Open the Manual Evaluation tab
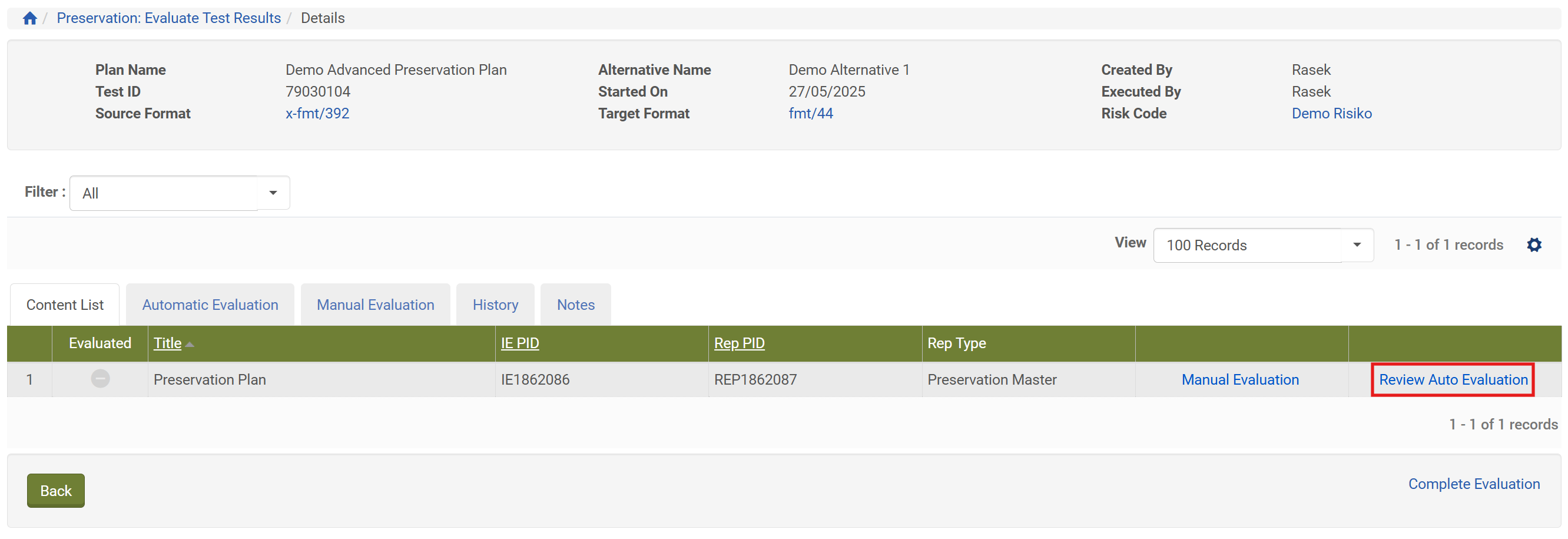This screenshot has width=1568, height=539. 375,305
